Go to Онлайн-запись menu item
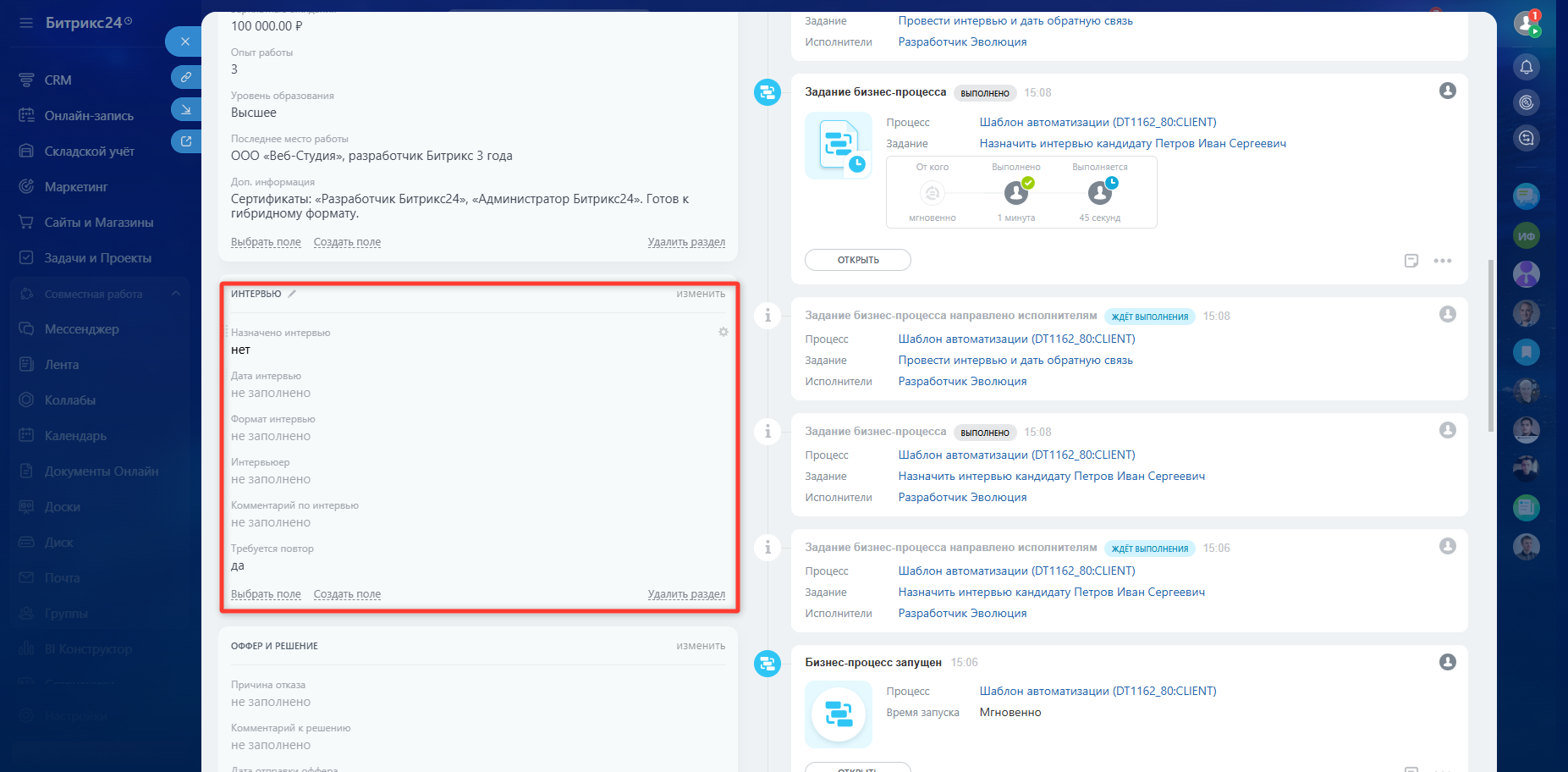 pyautogui.click(x=89, y=116)
